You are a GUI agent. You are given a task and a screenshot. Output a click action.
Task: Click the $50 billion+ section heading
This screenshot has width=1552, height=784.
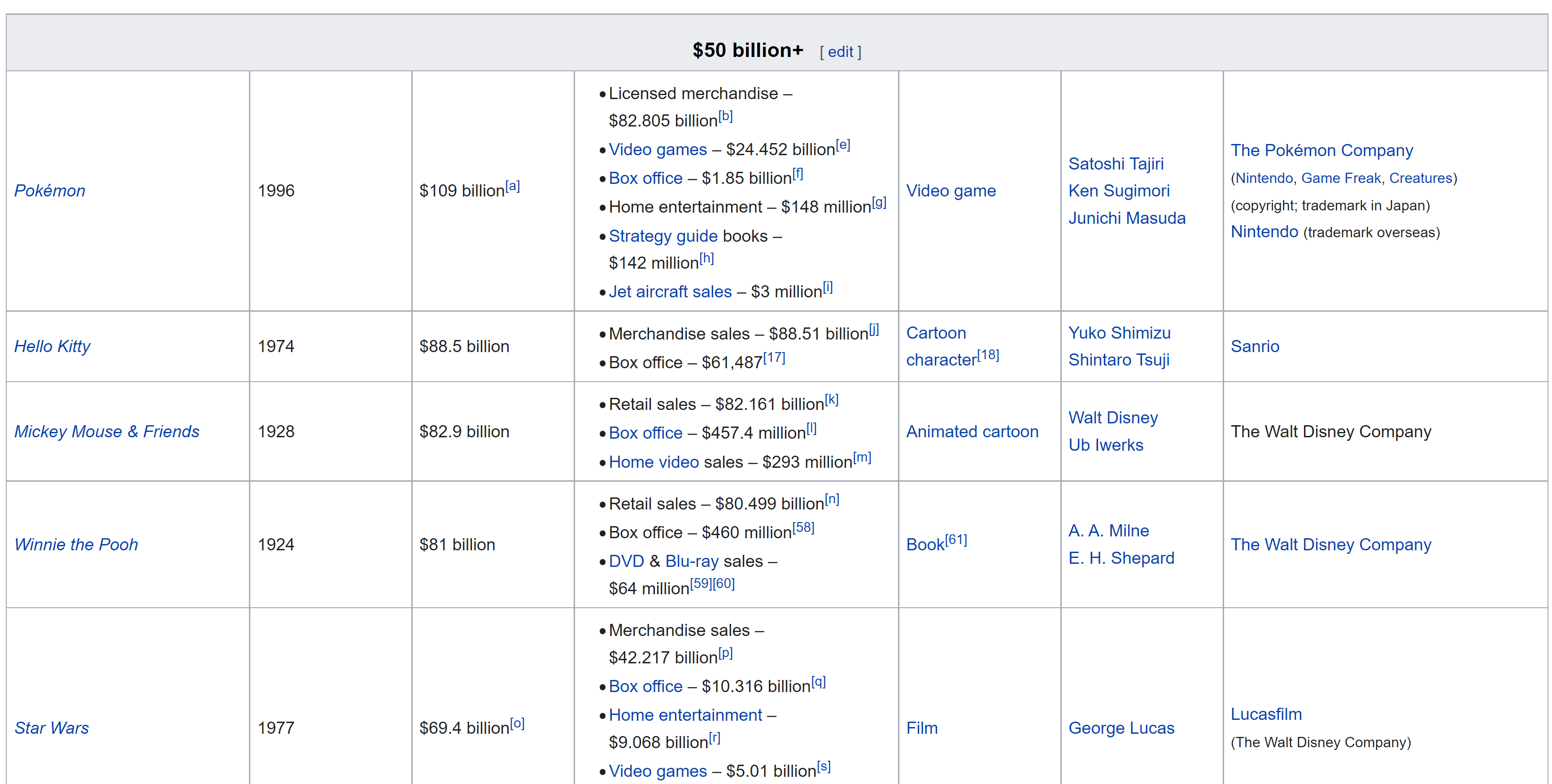[748, 50]
